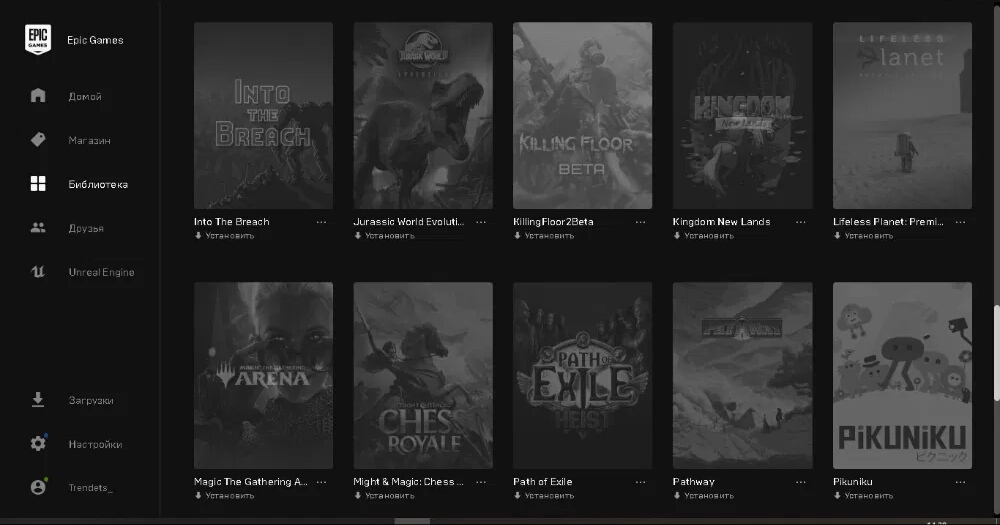Open the three-dot menu for Pathway
Screen dimensions: 1000x525
(800, 482)
